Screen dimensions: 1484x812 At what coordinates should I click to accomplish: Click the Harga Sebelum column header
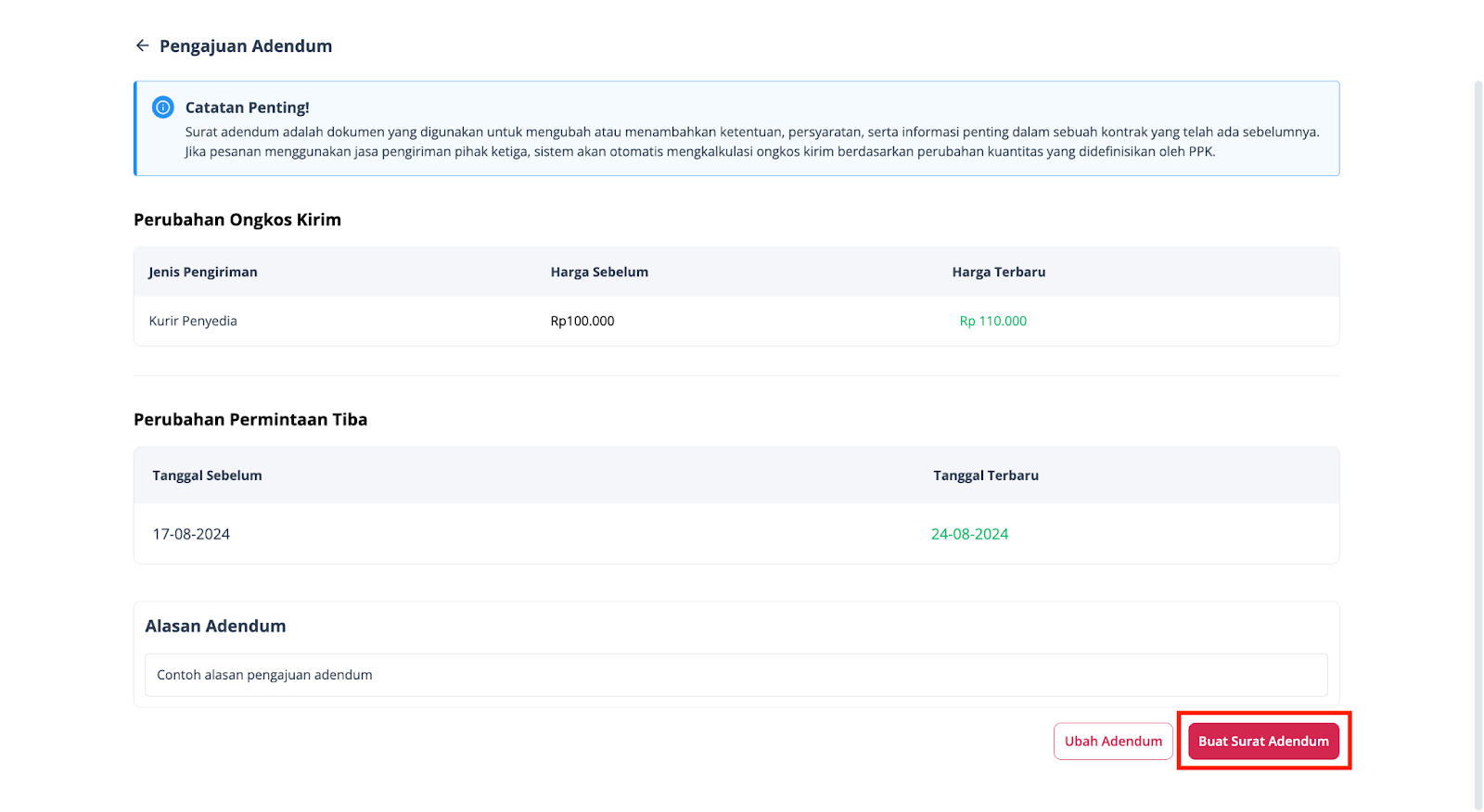[x=599, y=272]
